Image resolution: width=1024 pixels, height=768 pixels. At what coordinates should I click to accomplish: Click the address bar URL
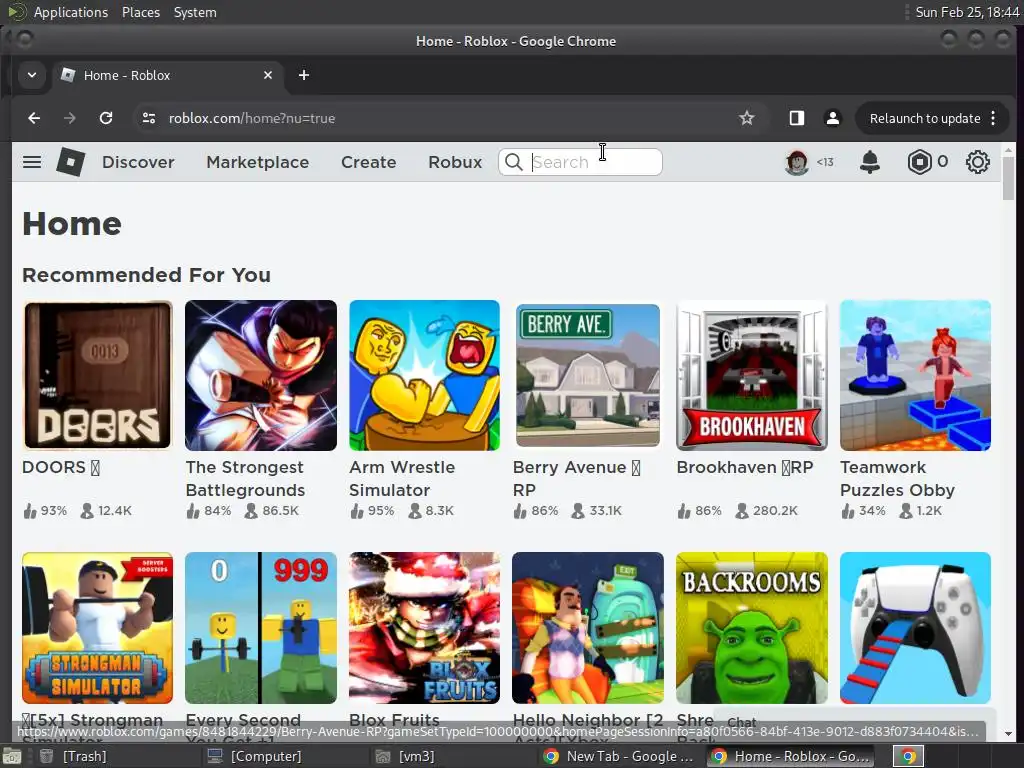251,118
